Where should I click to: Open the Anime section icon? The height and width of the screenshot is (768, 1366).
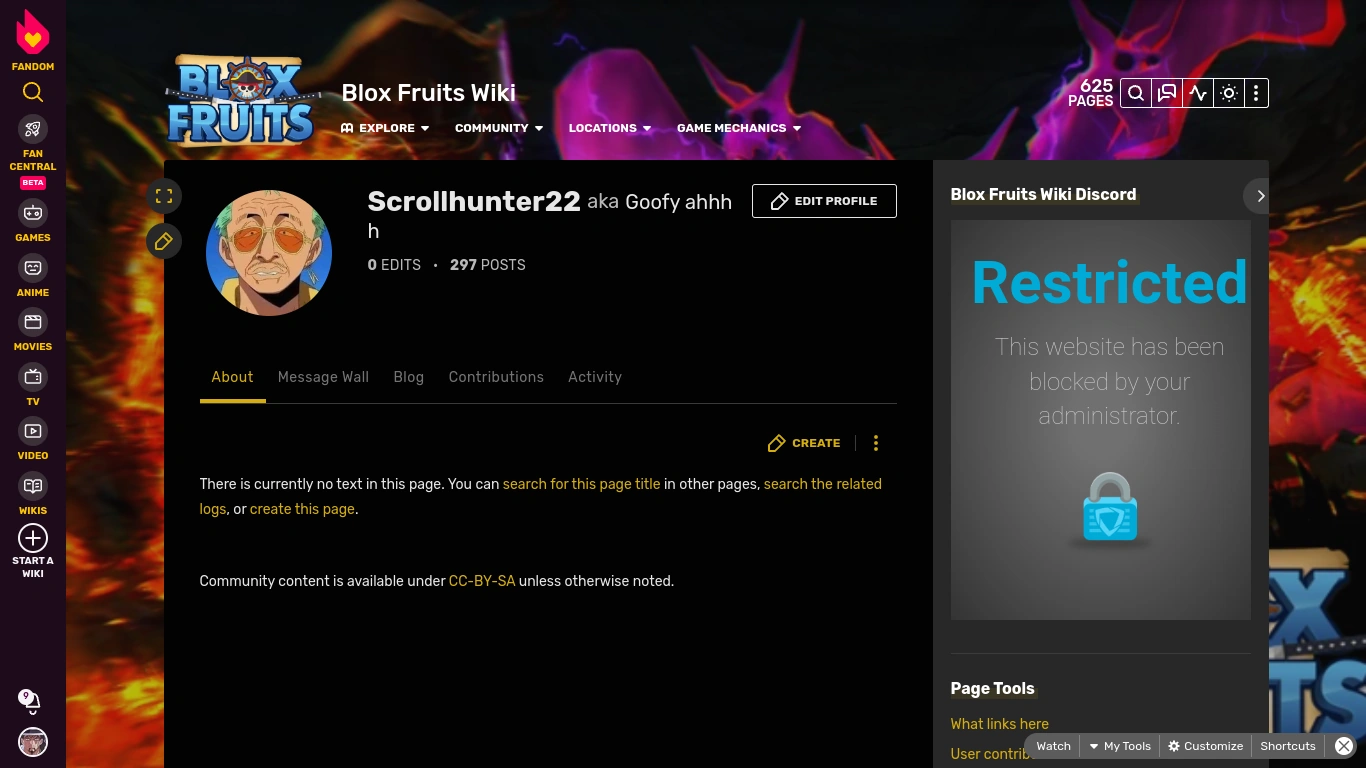33,268
